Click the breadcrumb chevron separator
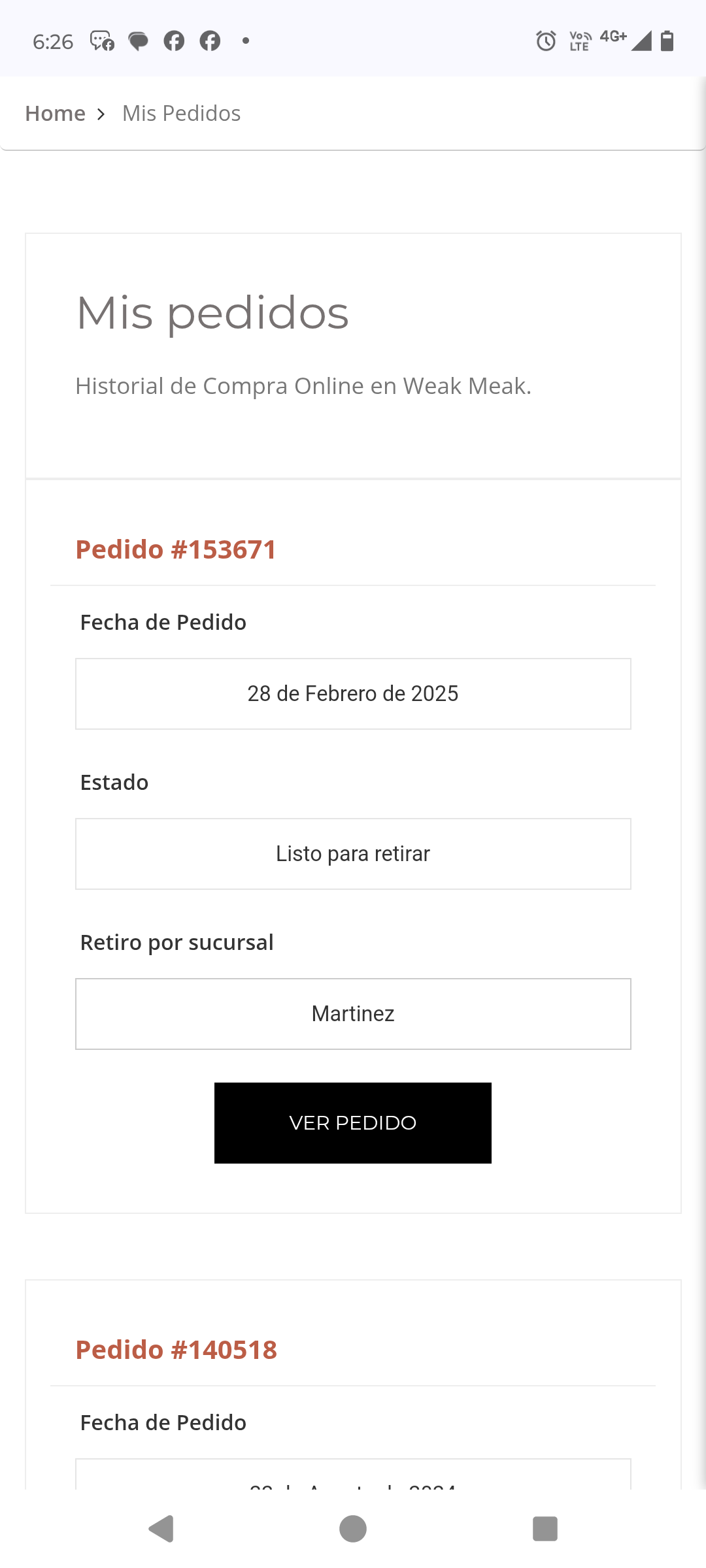The width and height of the screenshot is (706, 1568). [101, 114]
